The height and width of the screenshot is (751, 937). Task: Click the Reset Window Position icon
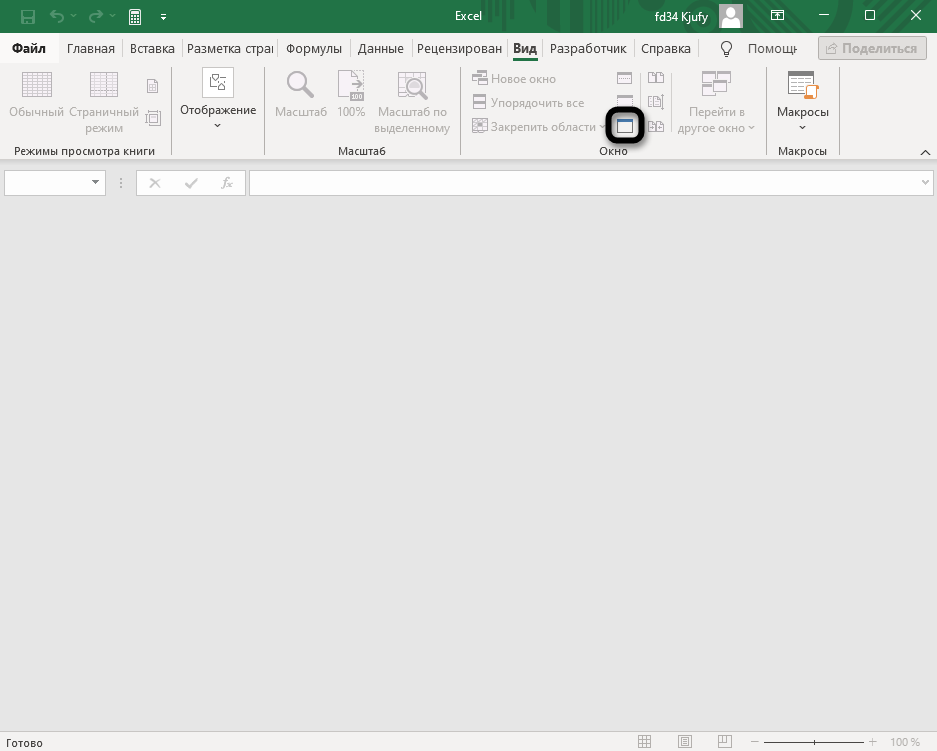(656, 126)
